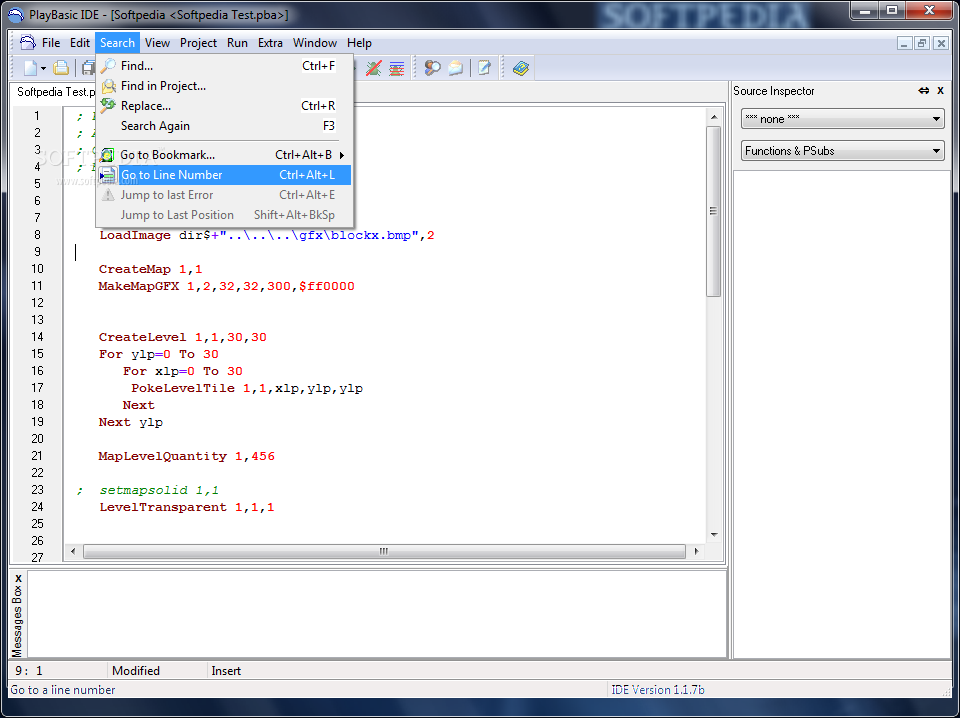The height and width of the screenshot is (718, 960).
Task: Toggle Source Inspector panel float arrow icon
Action: click(923, 91)
